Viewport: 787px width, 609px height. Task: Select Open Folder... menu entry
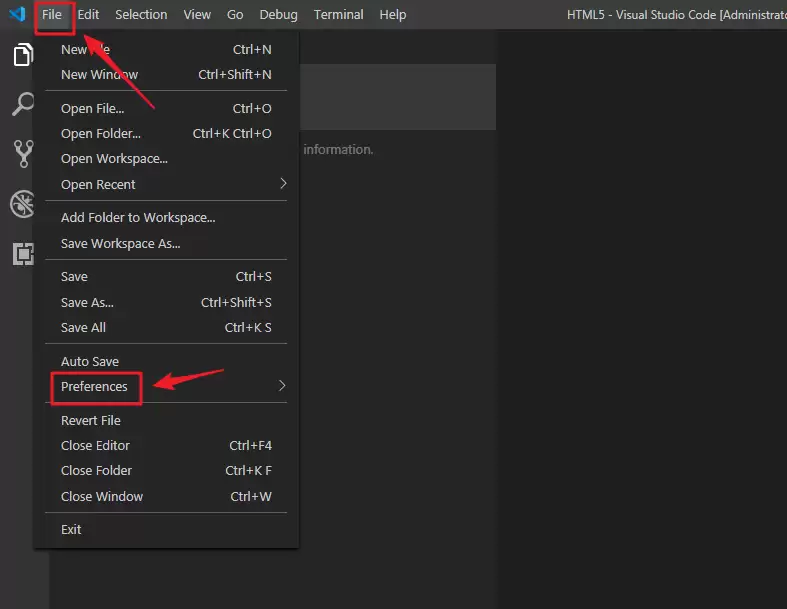click(x=101, y=133)
